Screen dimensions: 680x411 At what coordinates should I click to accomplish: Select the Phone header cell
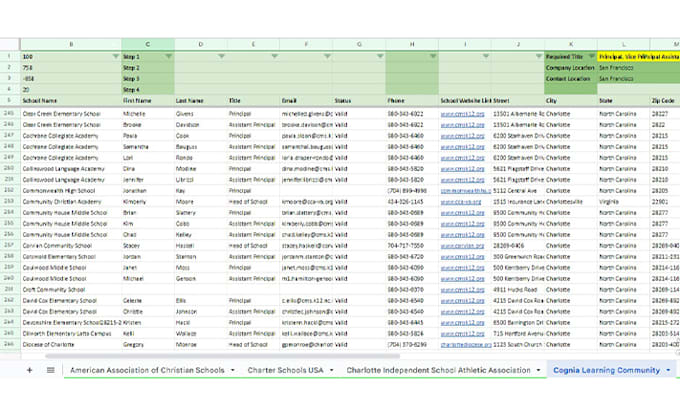[412, 101]
